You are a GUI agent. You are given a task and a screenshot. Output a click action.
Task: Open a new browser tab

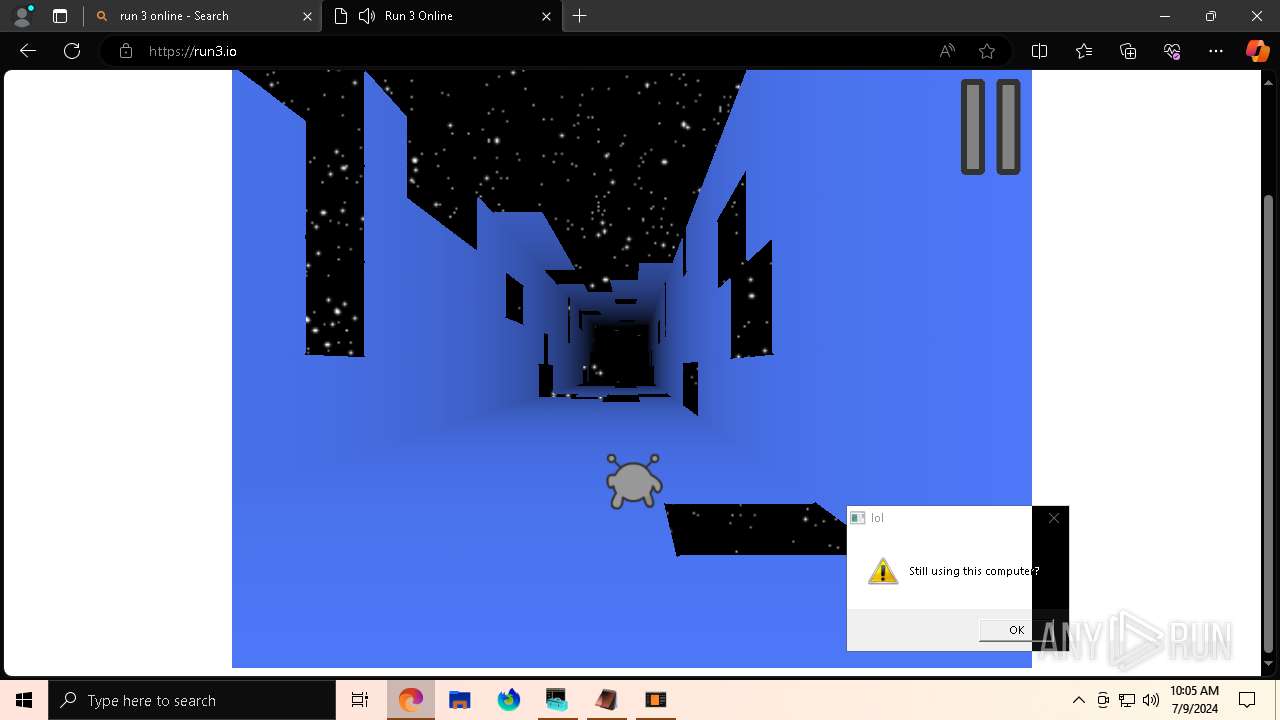(x=580, y=16)
